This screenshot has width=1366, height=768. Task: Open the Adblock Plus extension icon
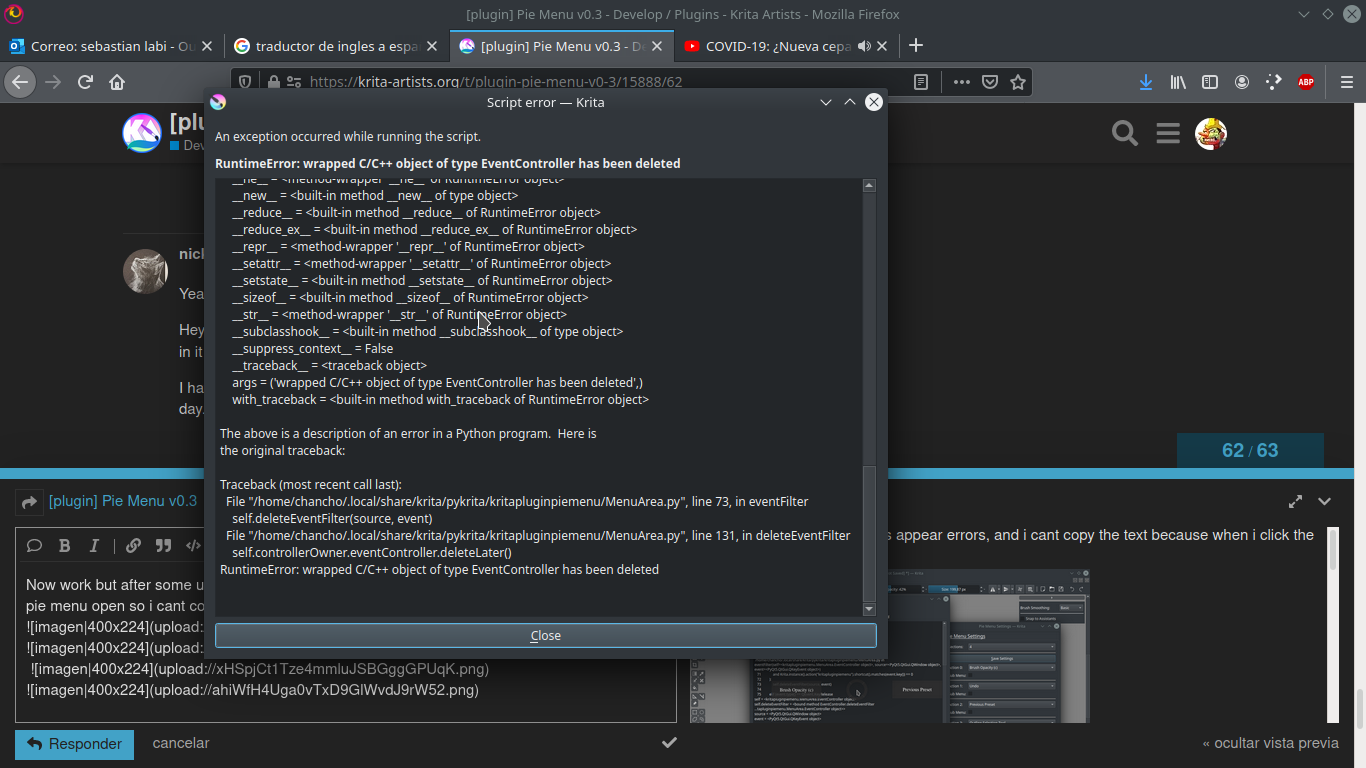click(1305, 82)
